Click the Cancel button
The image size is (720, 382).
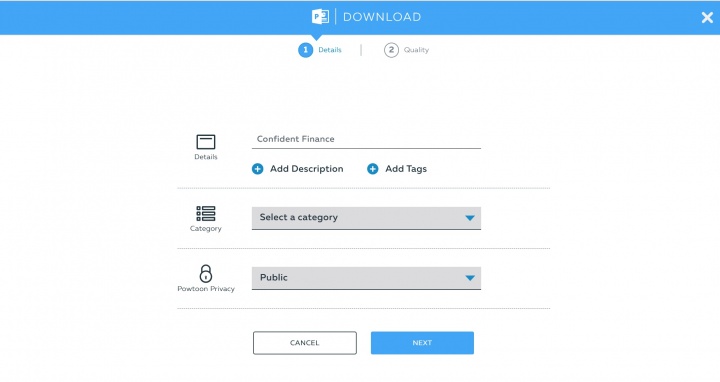pyautogui.click(x=304, y=343)
